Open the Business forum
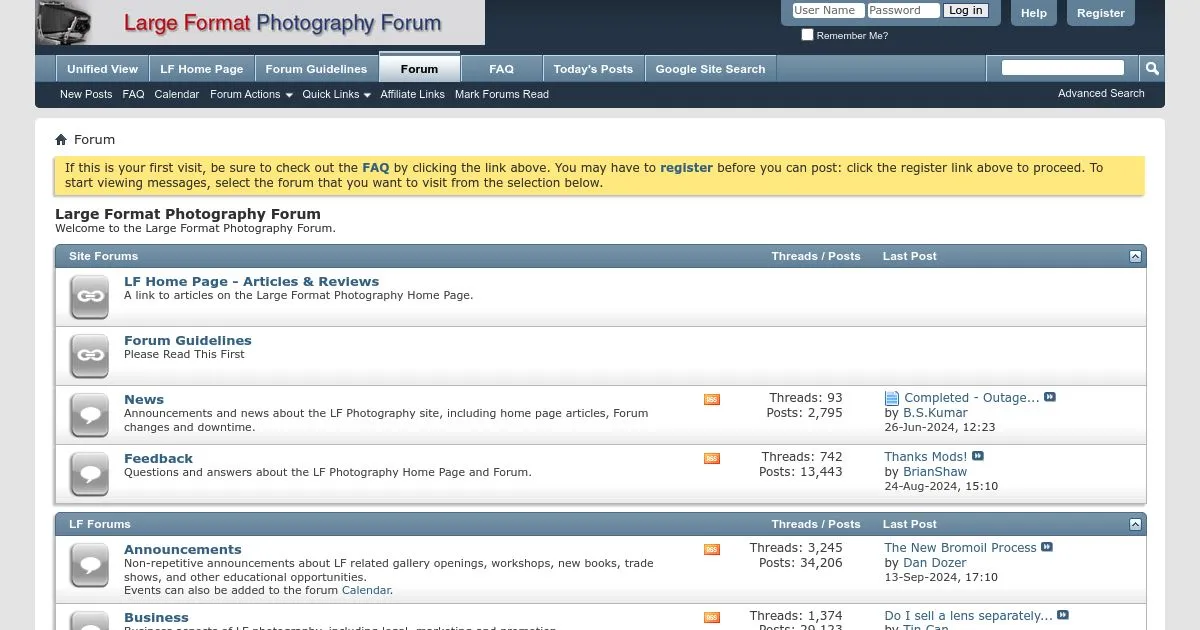 pos(156,618)
